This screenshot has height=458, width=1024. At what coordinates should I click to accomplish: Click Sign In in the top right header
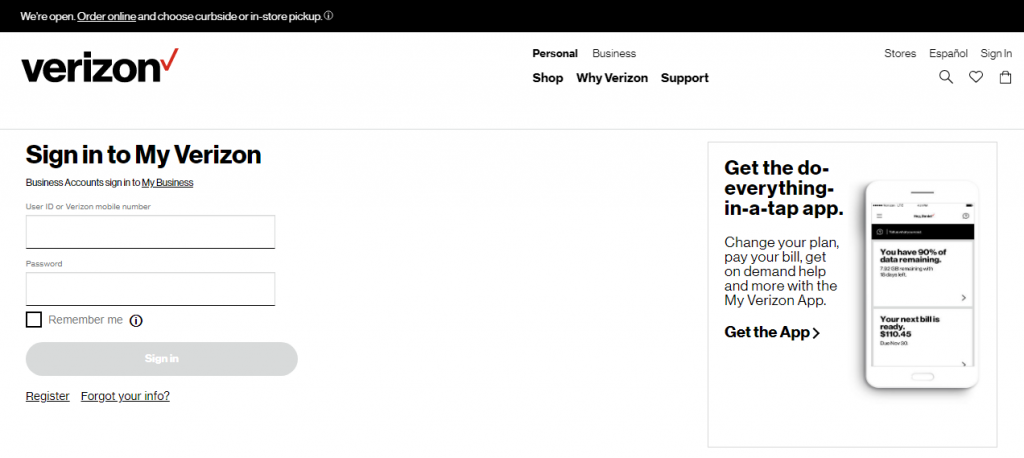(996, 53)
